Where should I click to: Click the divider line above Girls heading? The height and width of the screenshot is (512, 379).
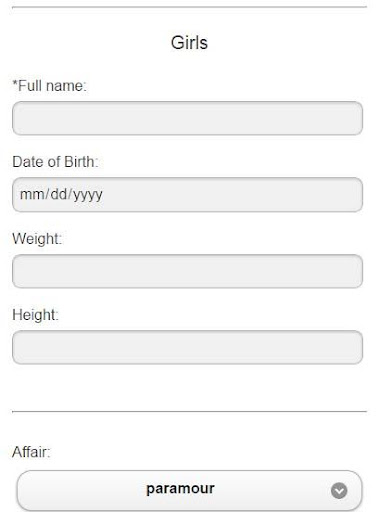(x=189, y=7)
